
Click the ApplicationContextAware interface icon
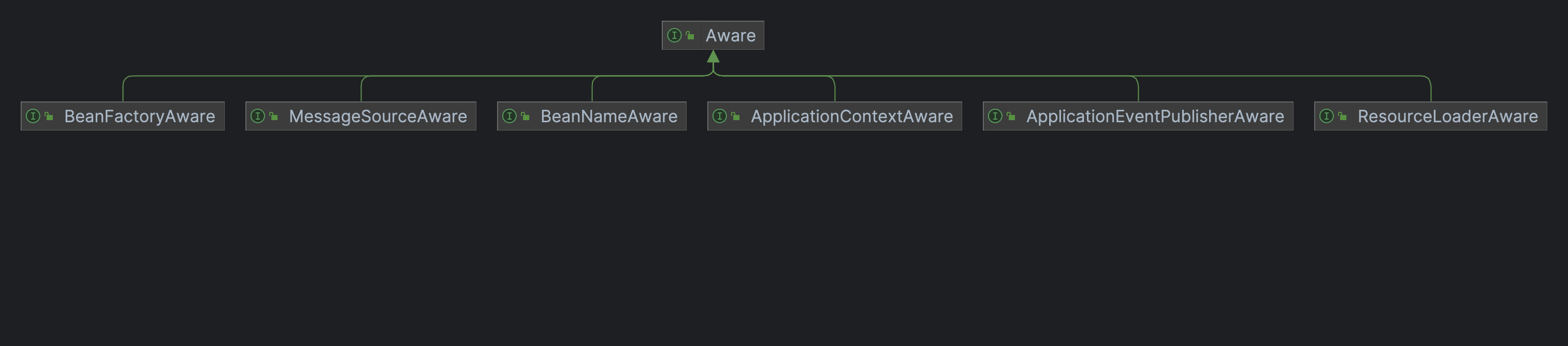pyautogui.click(x=720, y=116)
